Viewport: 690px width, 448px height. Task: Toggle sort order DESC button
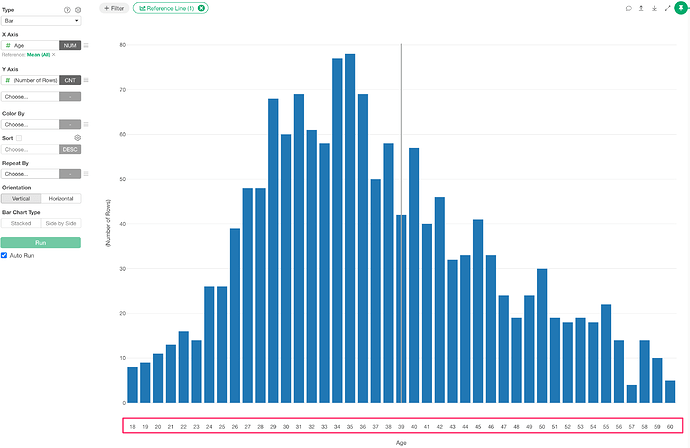70,149
